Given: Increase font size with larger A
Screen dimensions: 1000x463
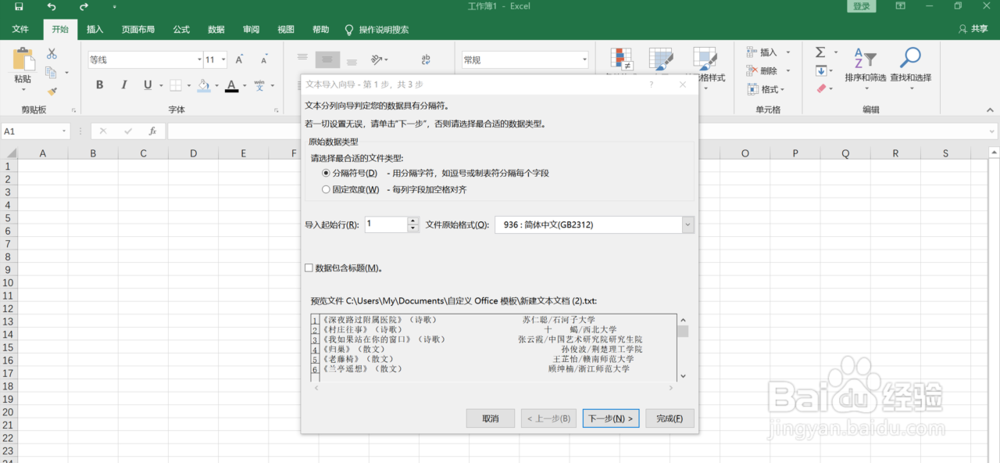Looking at the screenshot, I should 239,60.
